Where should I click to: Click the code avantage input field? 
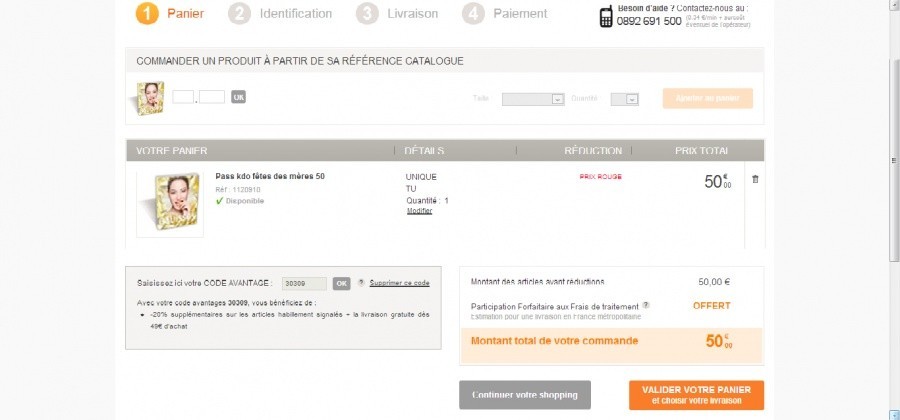(x=304, y=283)
